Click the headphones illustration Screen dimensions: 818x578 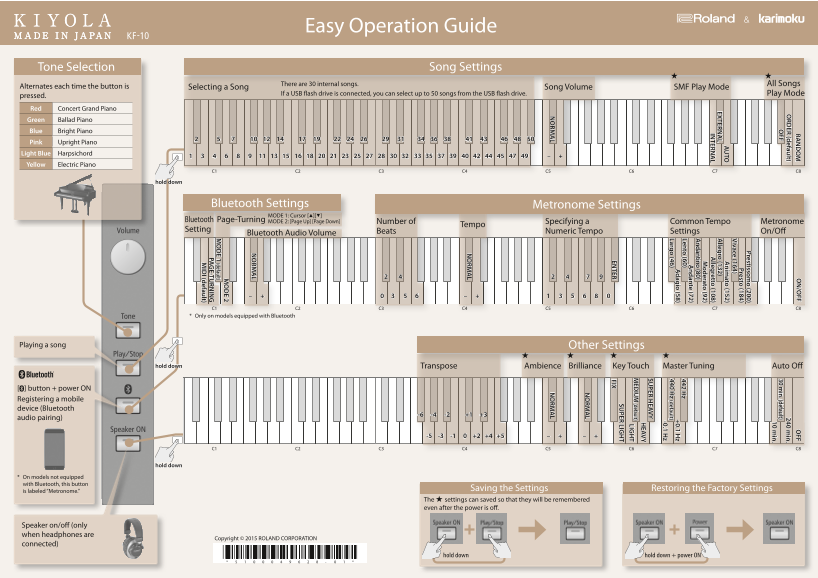pos(133,538)
